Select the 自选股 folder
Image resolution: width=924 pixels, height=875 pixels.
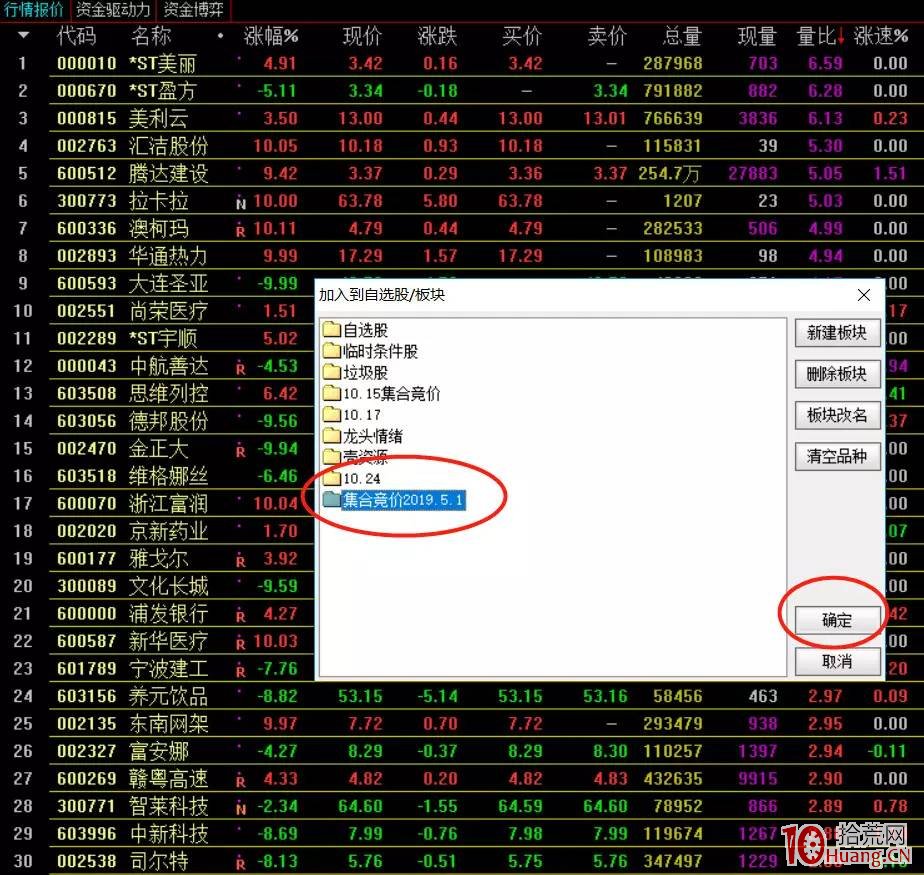[356, 330]
